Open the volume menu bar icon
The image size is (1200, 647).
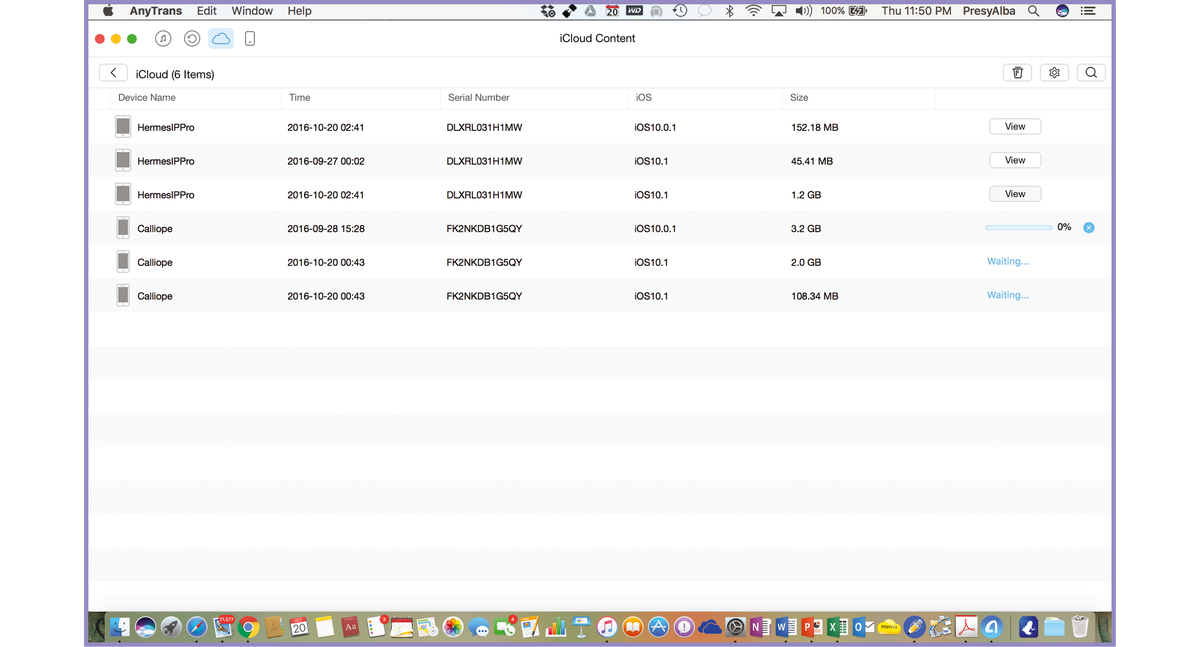(803, 11)
